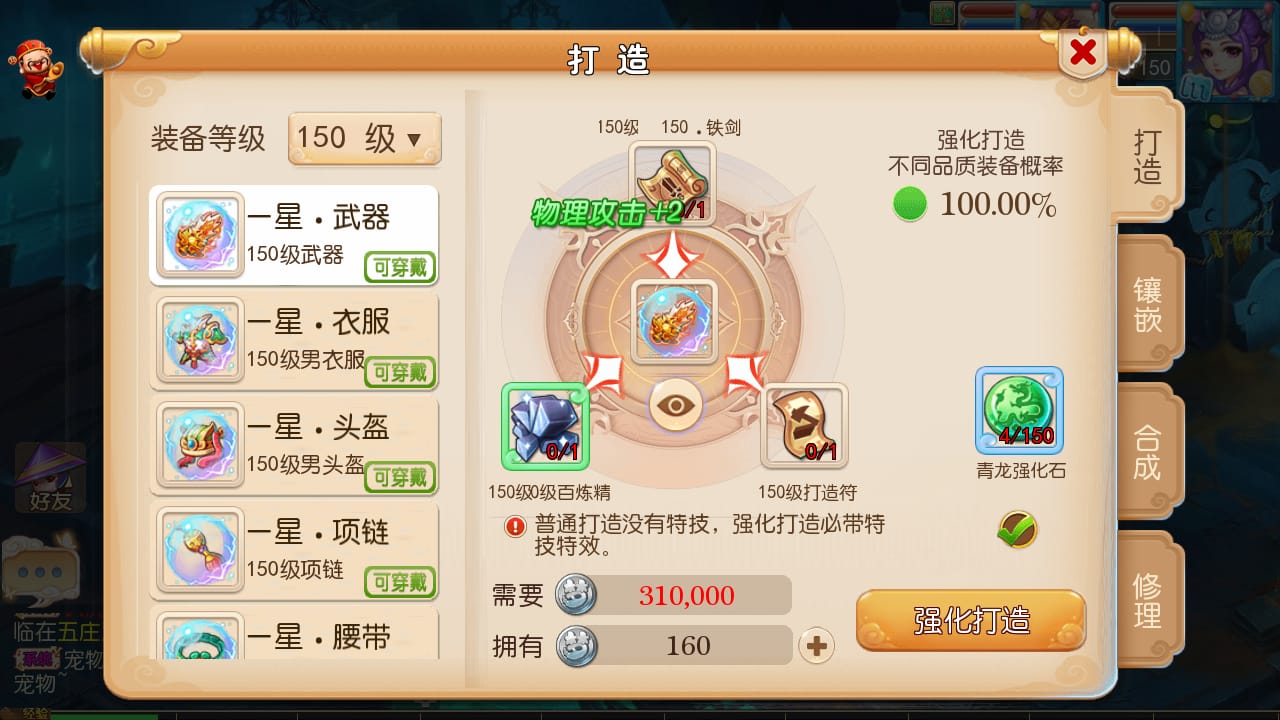Click the 150级 blueprint scroll icon
Image resolution: width=1280 pixels, height=720 pixels.
[672, 183]
